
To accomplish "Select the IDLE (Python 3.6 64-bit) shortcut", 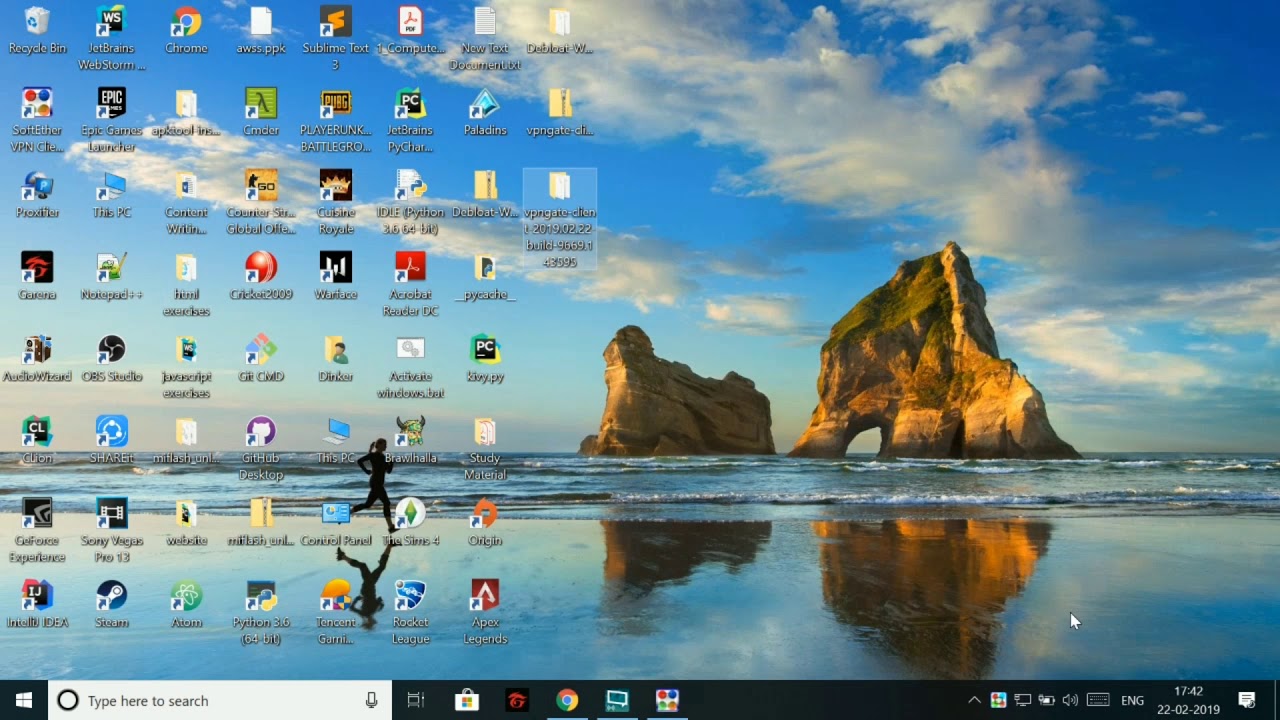I will (x=410, y=202).
